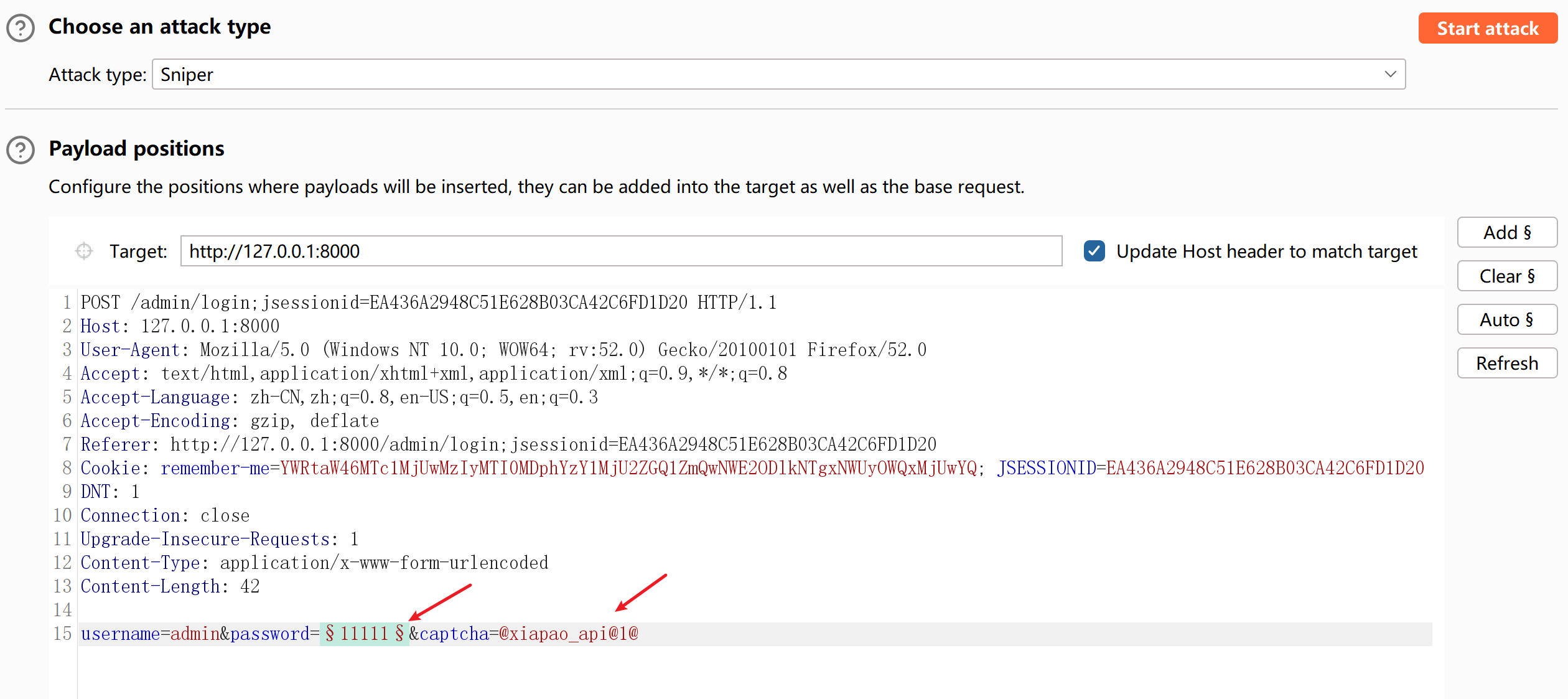
Task: Open help for Choose an attack type
Action: [x=21, y=28]
